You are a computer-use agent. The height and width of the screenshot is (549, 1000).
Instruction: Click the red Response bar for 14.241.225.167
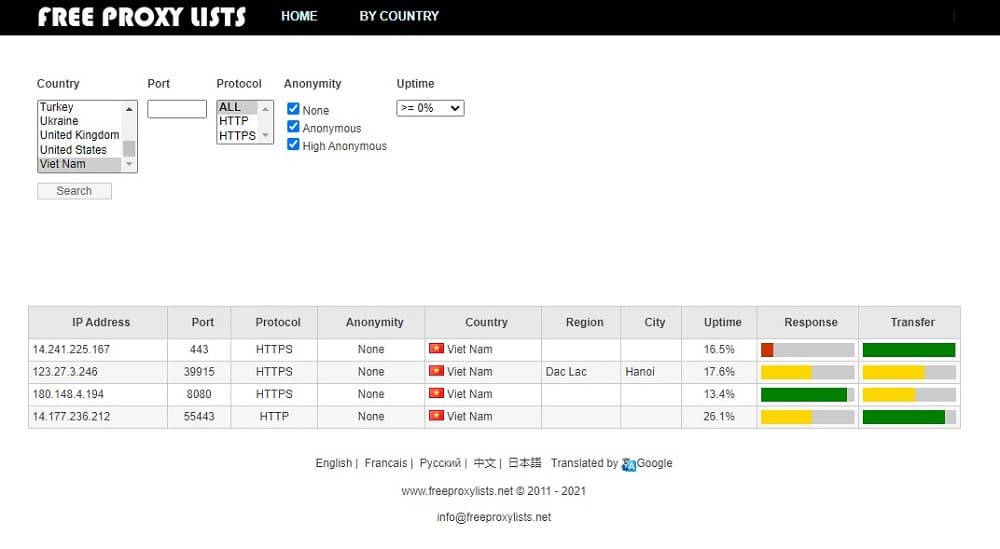pos(767,349)
